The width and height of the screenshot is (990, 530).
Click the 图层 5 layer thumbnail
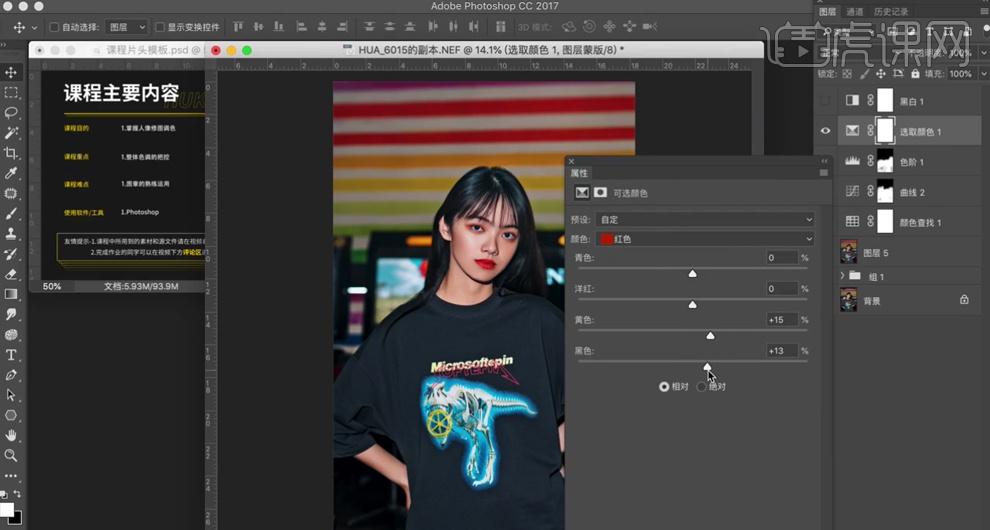(x=849, y=252)
